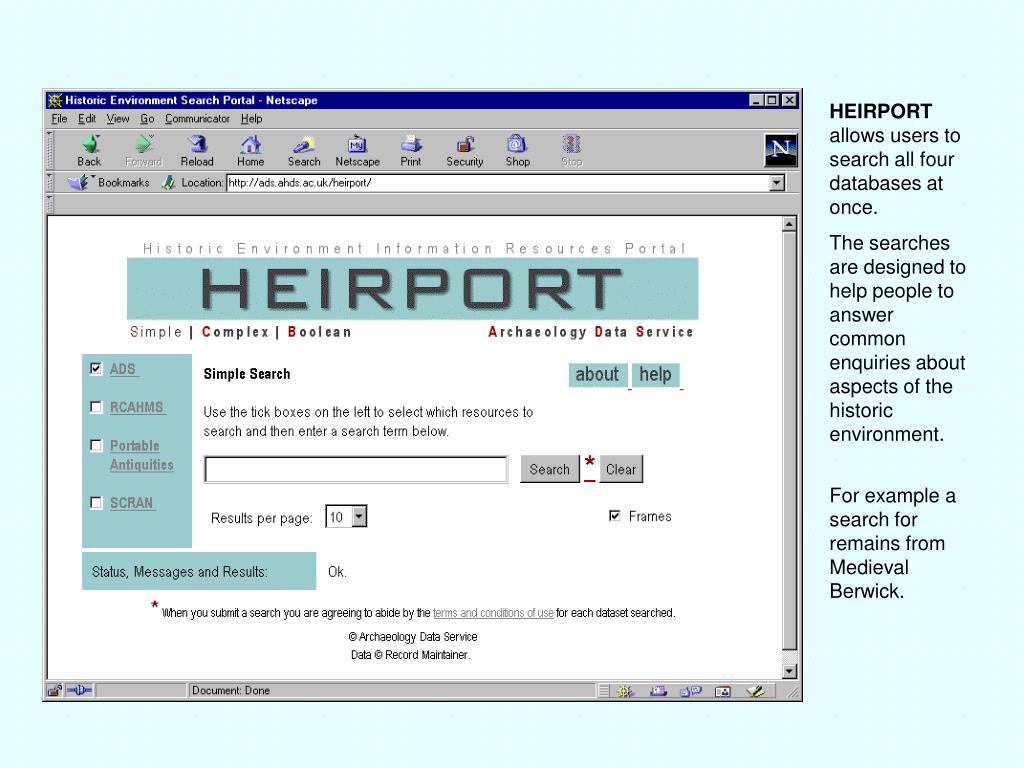The width and height of the screenshot is (1024, 768).
Task: Open the Edit menu
Action: [x=87, y=119]
